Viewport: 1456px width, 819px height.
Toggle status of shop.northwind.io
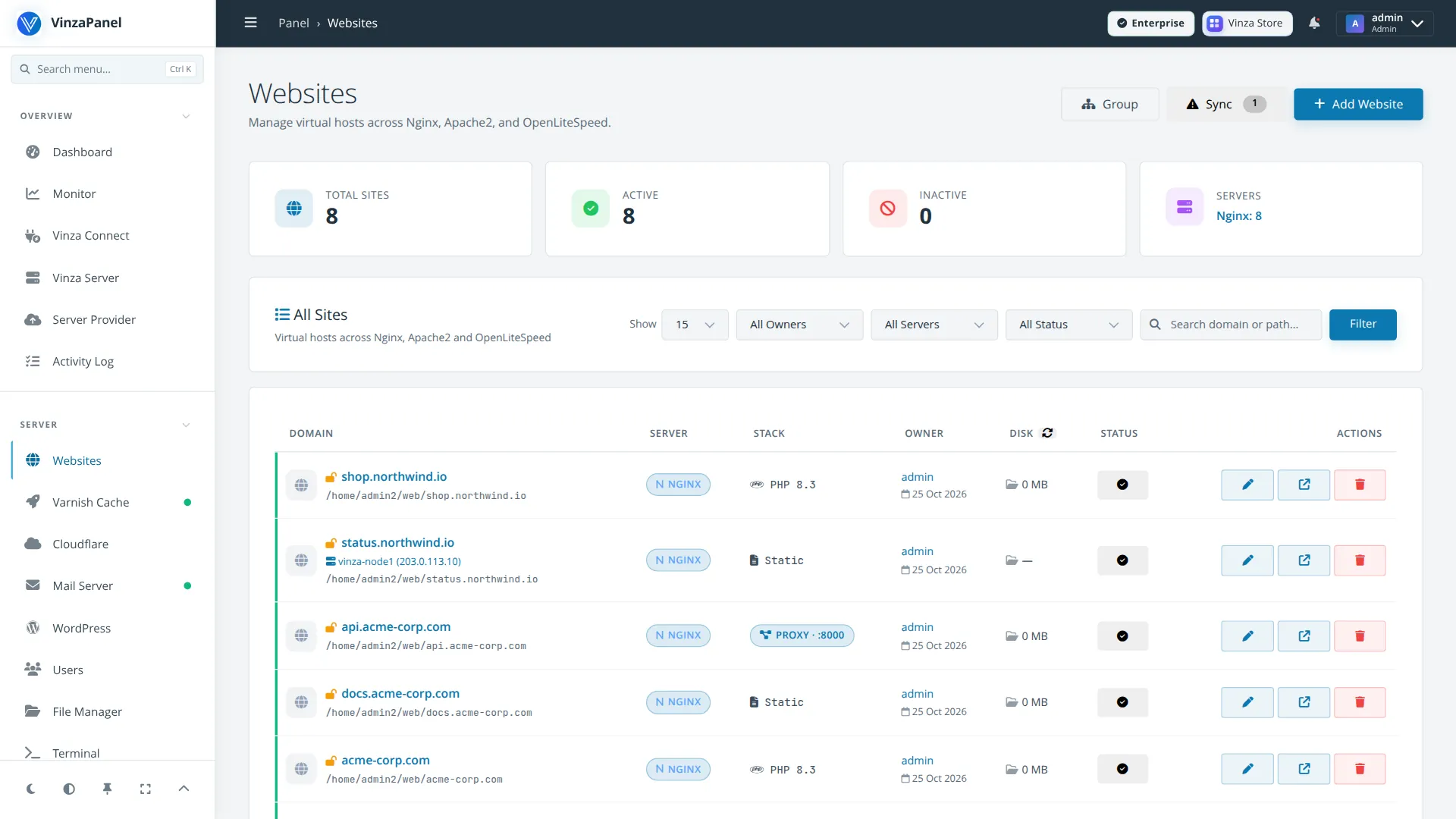pos(1122,485)
